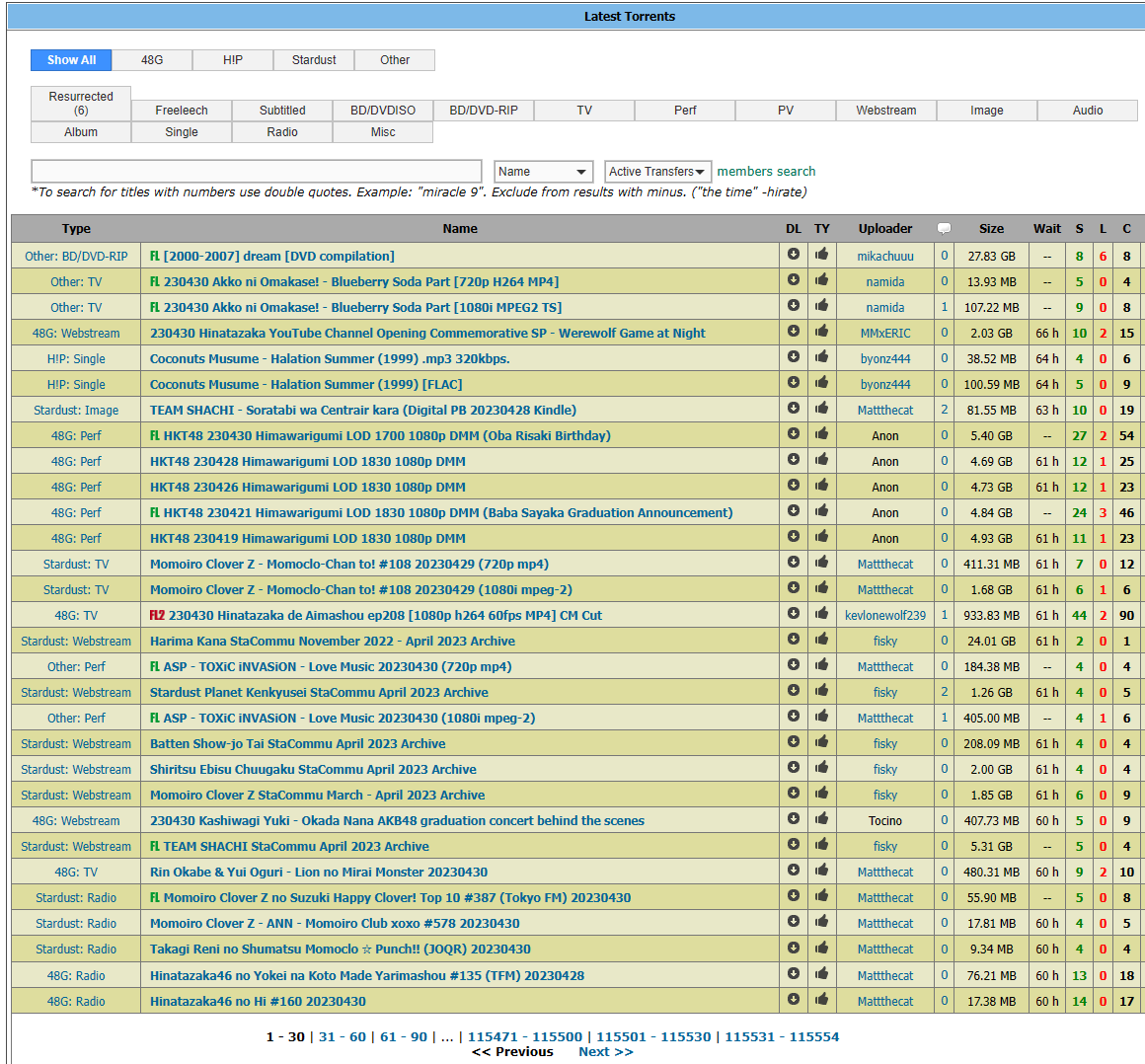The image size is (1145, 1064).
Task: Thumbs up Momoclo-Chan #108 1080i mpeg-2 torrent
Action: click(821, 587)
